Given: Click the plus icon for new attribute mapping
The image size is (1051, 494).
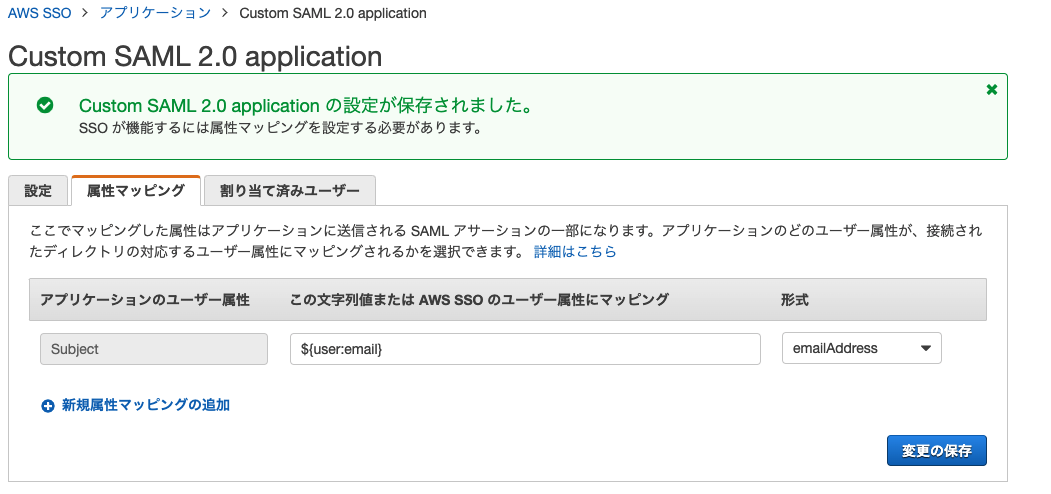Looking at the screenshot, I should (48, 406).
